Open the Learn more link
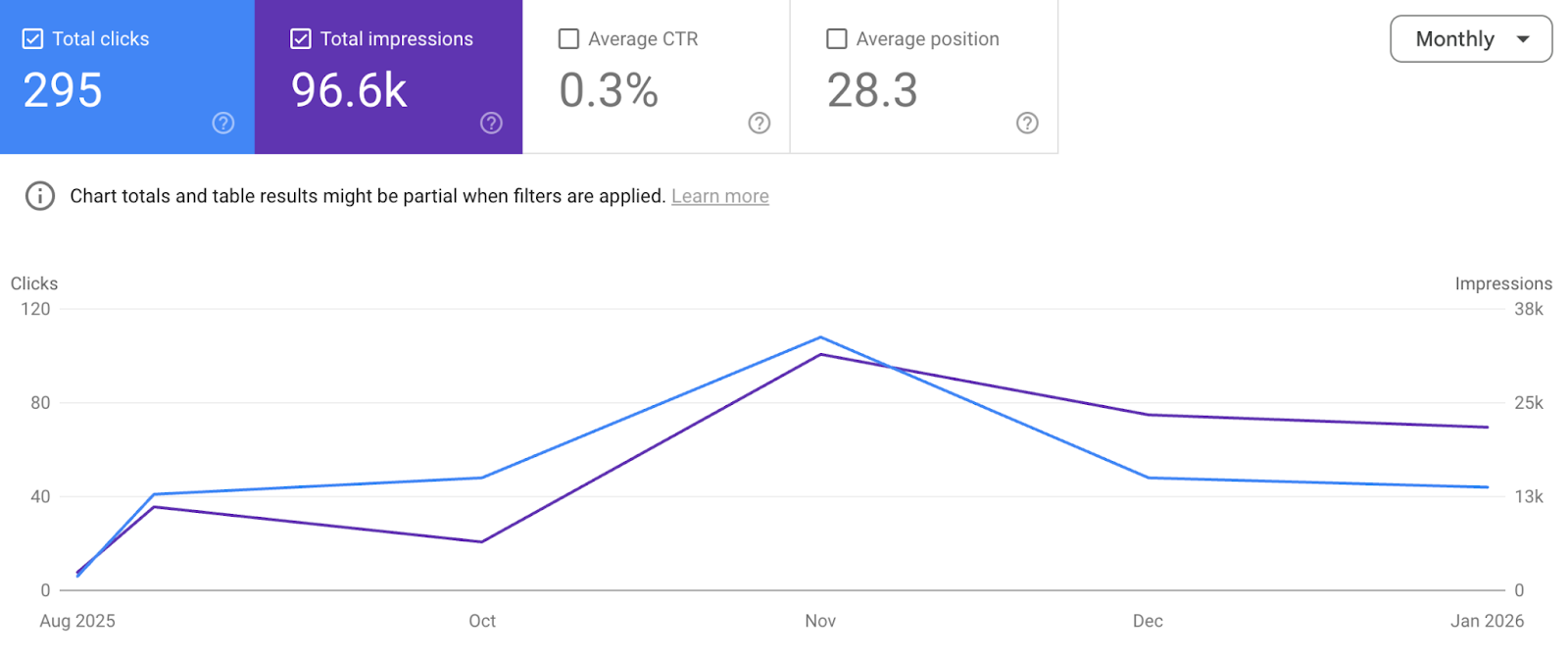1568x660 pixels. point(719,196)
